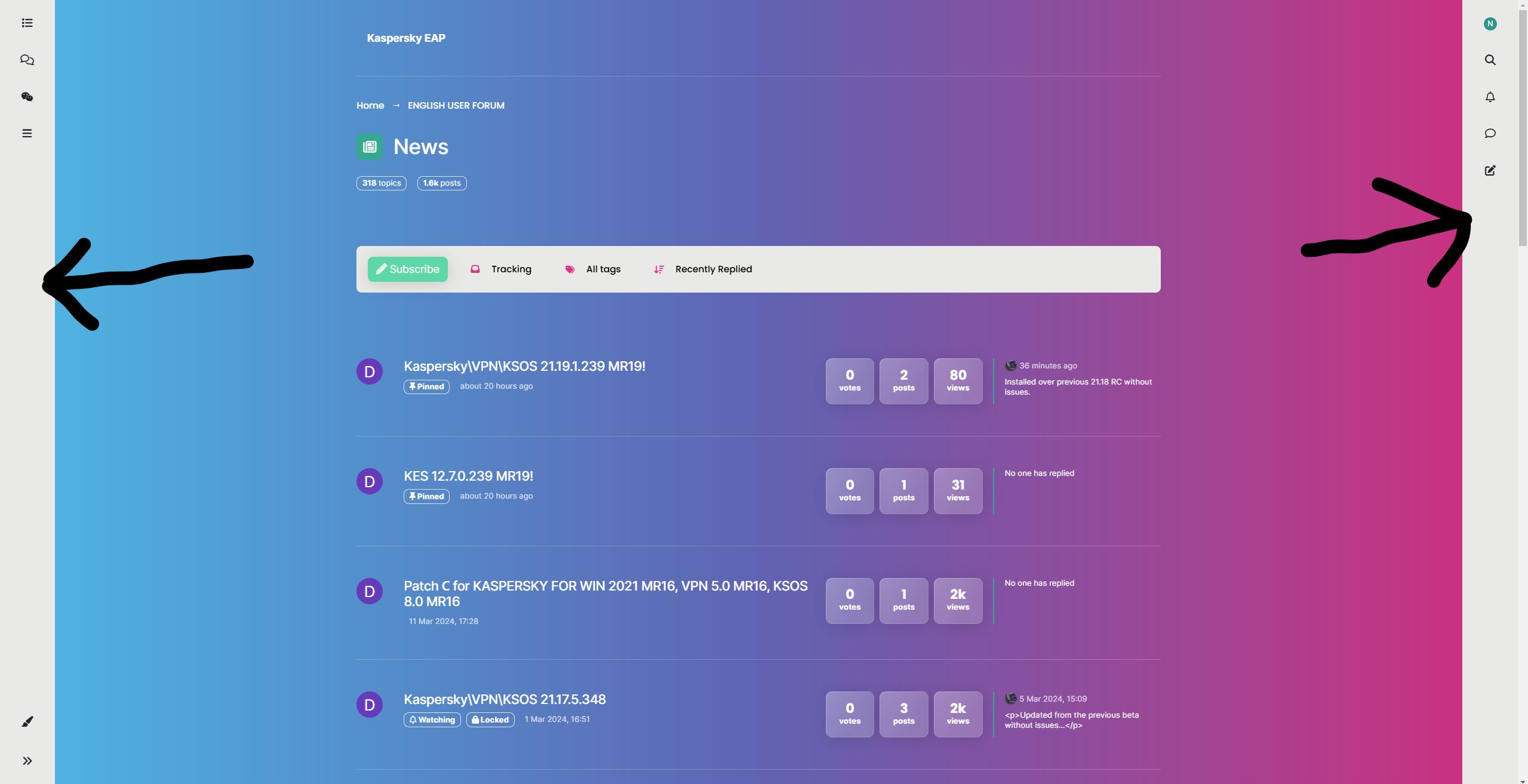Open topic Kaspersky\VPN\KSOS 21.19.1.239 MR19!
This screenshot has width=1528, height=784.
pos(524,367)
